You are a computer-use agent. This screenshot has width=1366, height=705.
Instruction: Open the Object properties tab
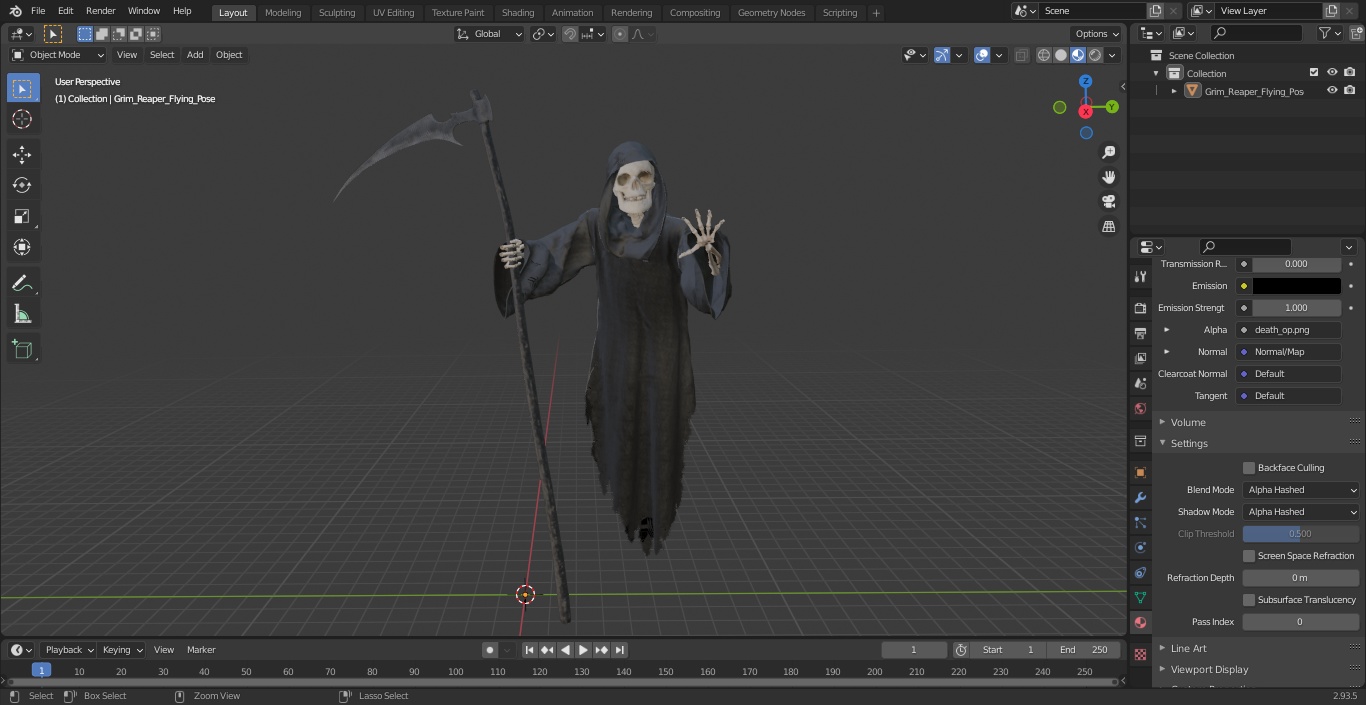coord(1140,472)
